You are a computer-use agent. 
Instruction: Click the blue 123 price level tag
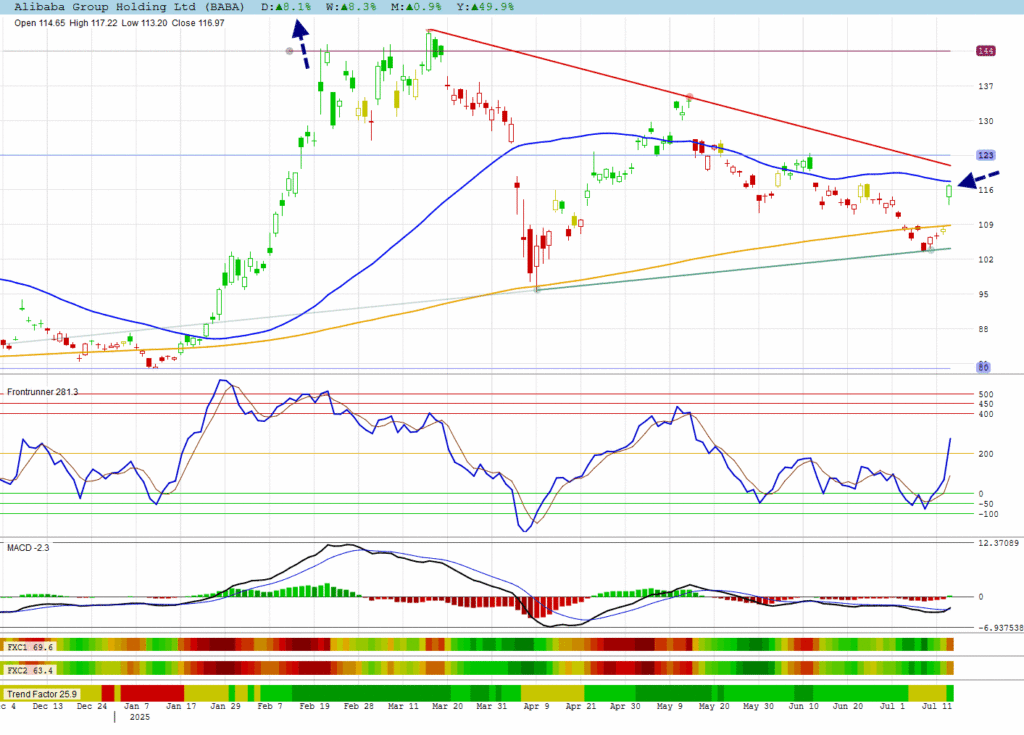point(985,155)
